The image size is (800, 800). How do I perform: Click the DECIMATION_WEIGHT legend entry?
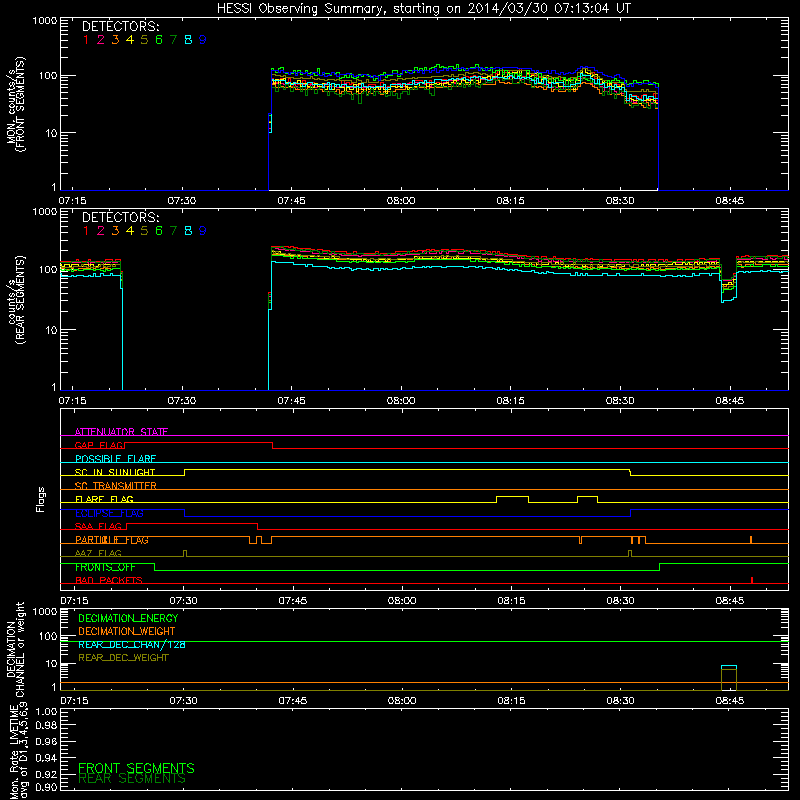tap(127, 632)
